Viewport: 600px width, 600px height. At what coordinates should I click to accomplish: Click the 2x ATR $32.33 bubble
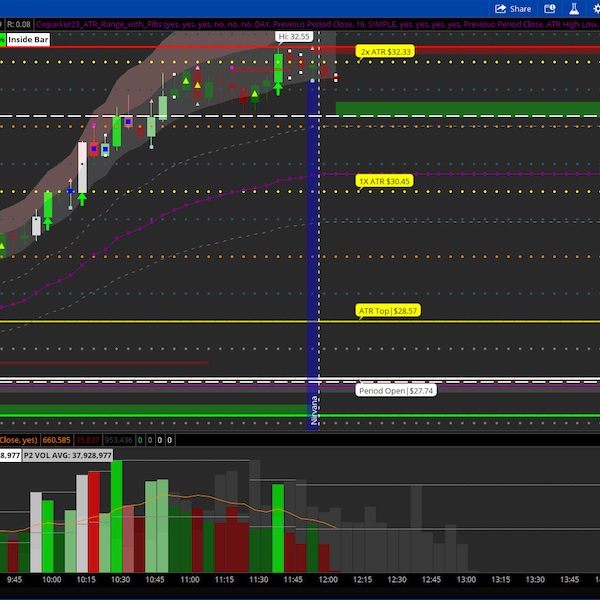[x=385, y=52]
